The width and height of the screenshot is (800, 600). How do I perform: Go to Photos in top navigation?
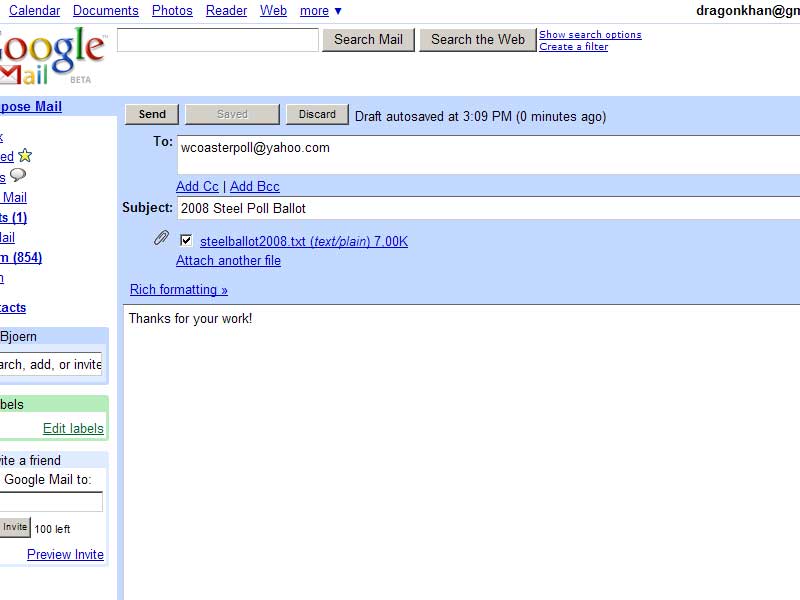pos(172,11)
